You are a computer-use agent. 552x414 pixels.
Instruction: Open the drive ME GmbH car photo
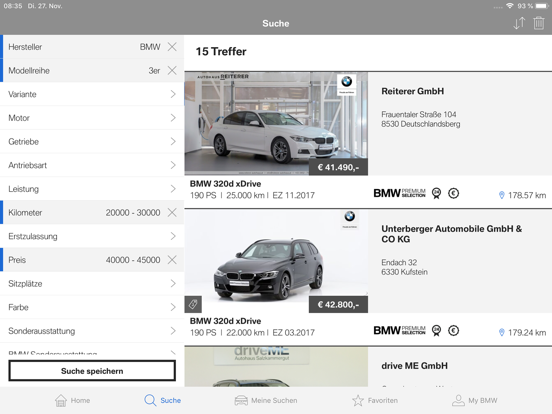tap(276, 367)
